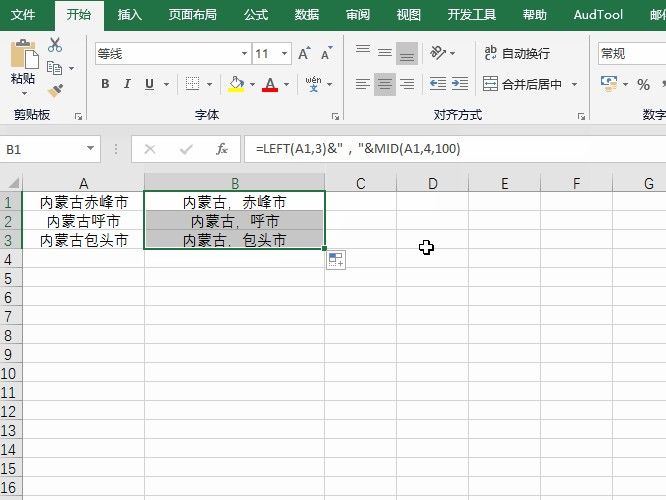Open borders dropdown arrow
666x500 pixels.
(209, 84)
